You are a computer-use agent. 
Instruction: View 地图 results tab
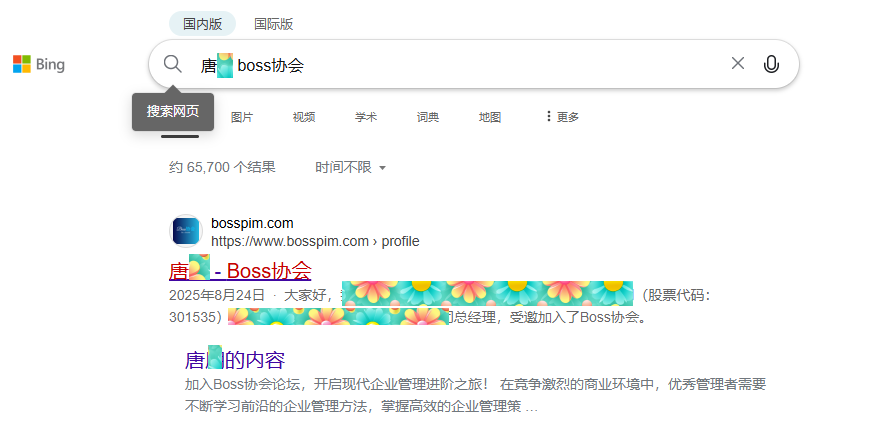point(490,117)
